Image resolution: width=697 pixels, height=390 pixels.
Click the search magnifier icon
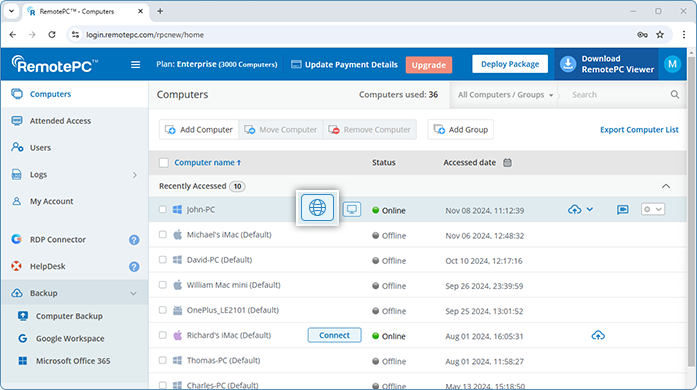[675, 95]
